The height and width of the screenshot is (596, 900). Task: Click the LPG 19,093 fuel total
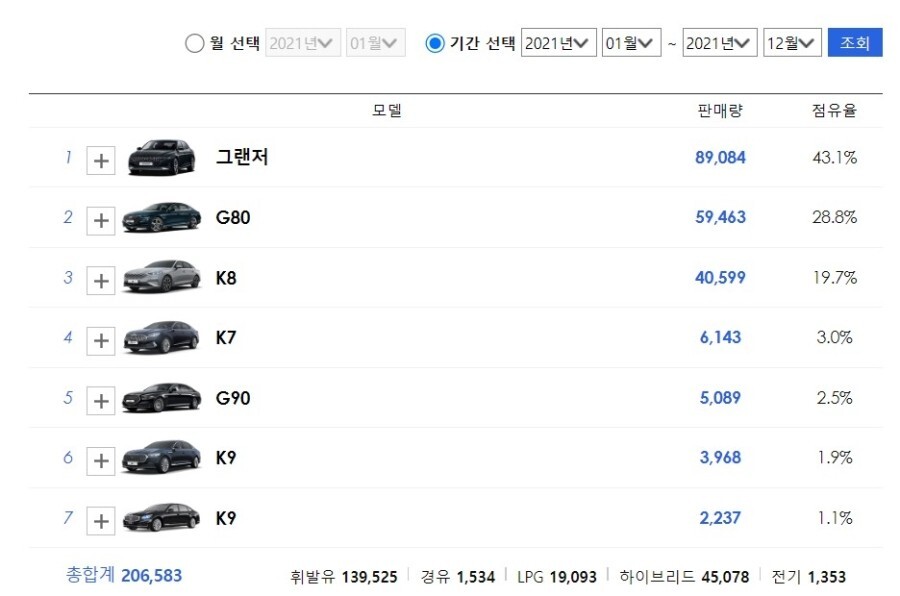[557, 576]
